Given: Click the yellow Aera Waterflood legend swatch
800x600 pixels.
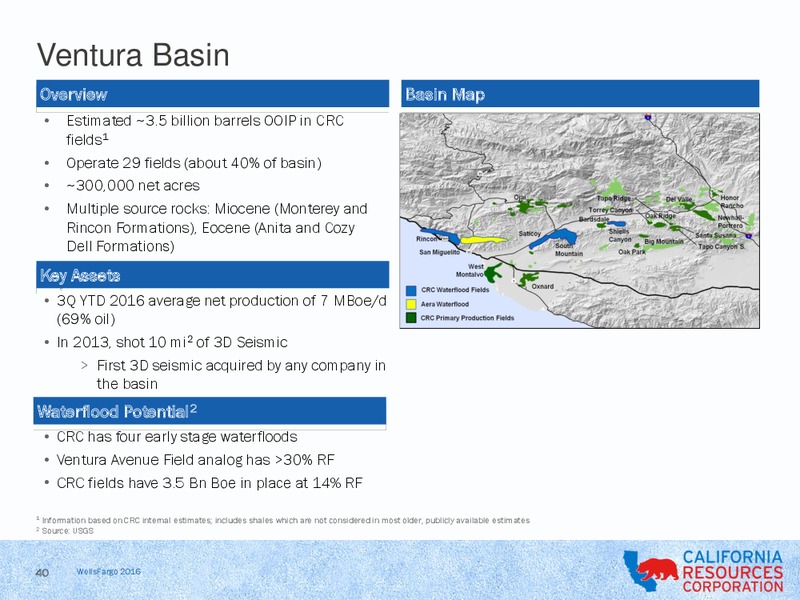Looking at the screenshot, I should 411,304.
